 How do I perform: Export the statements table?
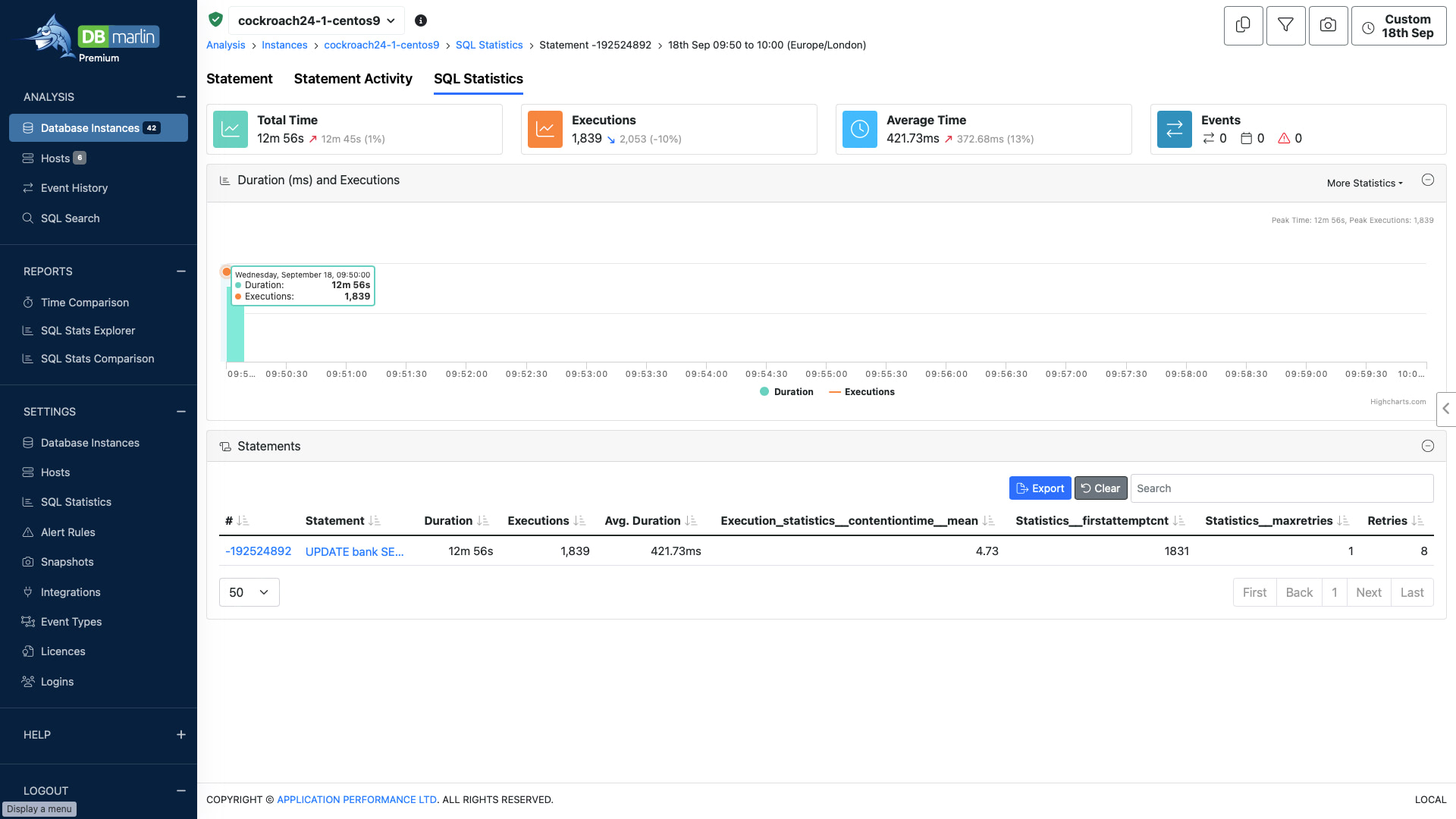point(1040,488)
